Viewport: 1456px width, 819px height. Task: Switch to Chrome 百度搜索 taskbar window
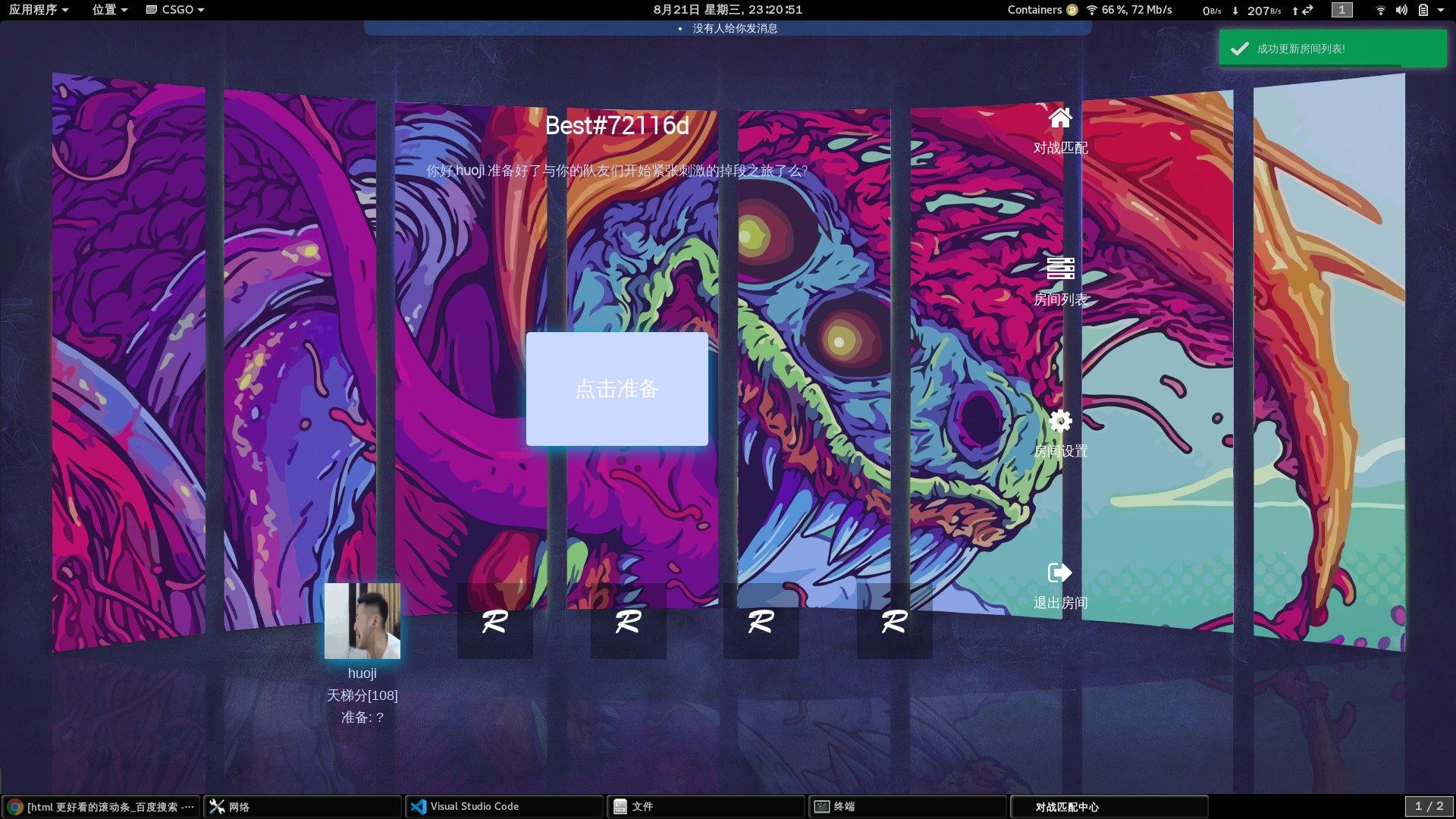coord(101,807)
